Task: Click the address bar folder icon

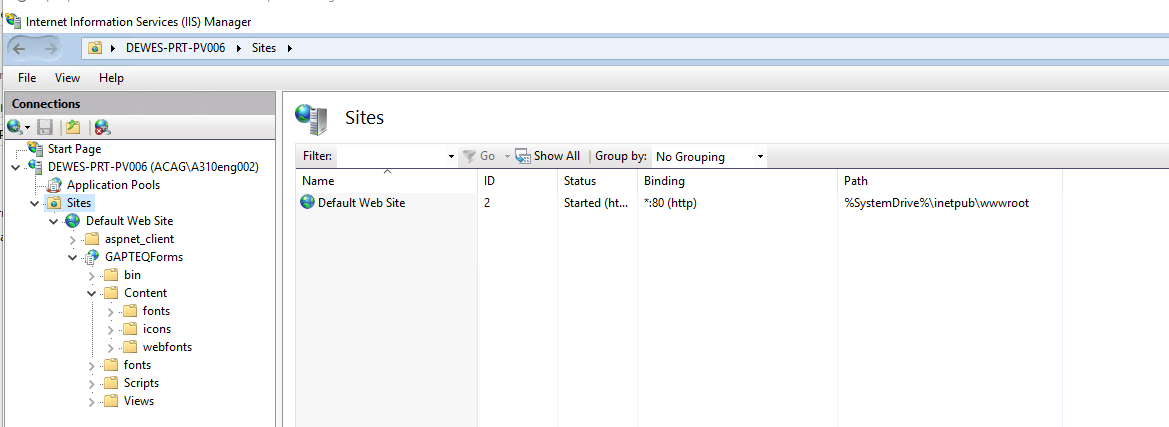Action: pos(95,48)
